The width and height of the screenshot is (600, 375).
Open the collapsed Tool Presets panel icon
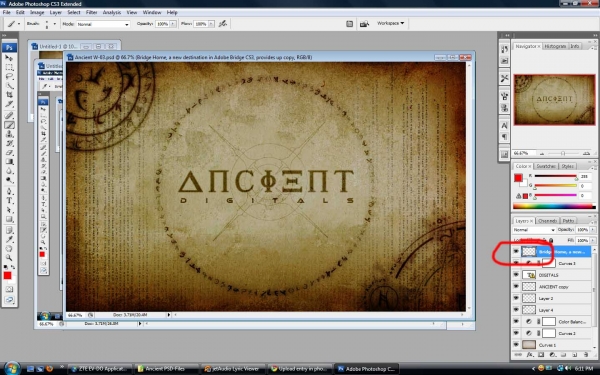[x=504, y=78]
